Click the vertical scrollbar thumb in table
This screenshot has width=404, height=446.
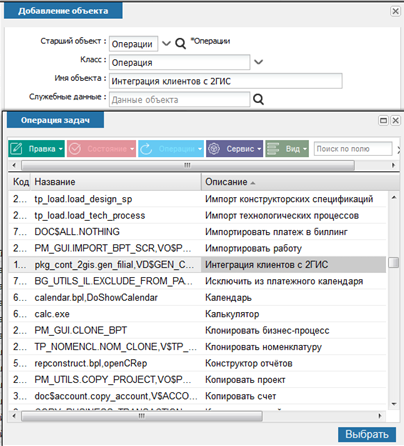click(x=394, y=263)
